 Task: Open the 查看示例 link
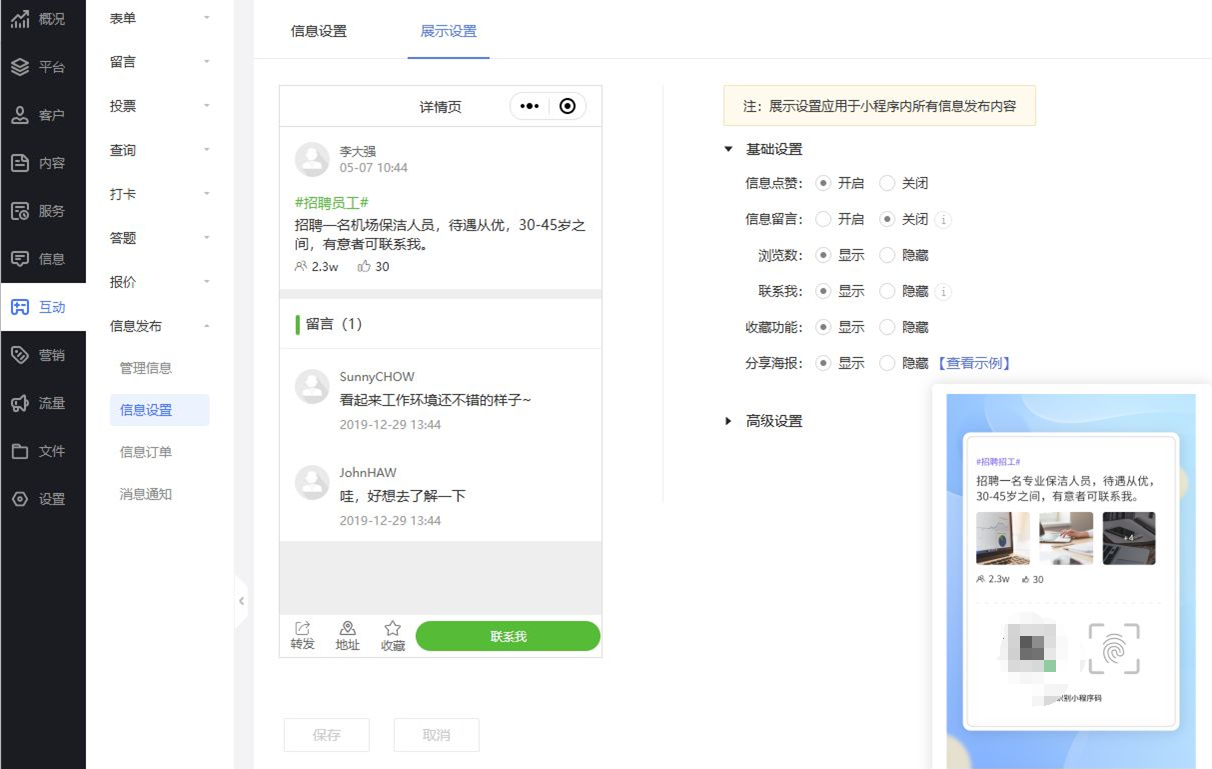(x=974, y=364)
